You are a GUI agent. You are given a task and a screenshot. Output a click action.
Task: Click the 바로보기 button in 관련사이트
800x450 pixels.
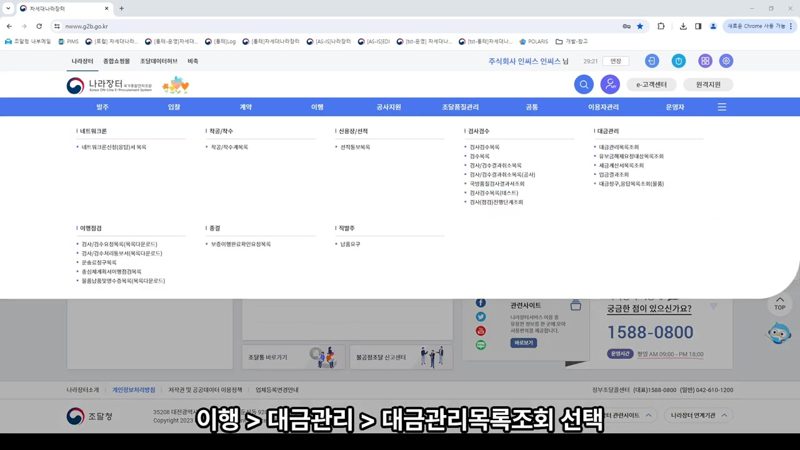(x=523, y=343)
